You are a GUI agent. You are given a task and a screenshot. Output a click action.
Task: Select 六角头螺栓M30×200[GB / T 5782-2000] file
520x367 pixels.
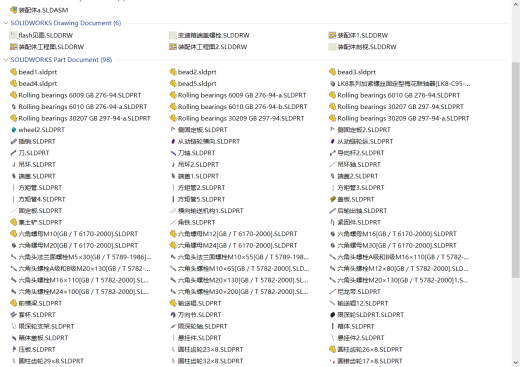click(243, 292)
